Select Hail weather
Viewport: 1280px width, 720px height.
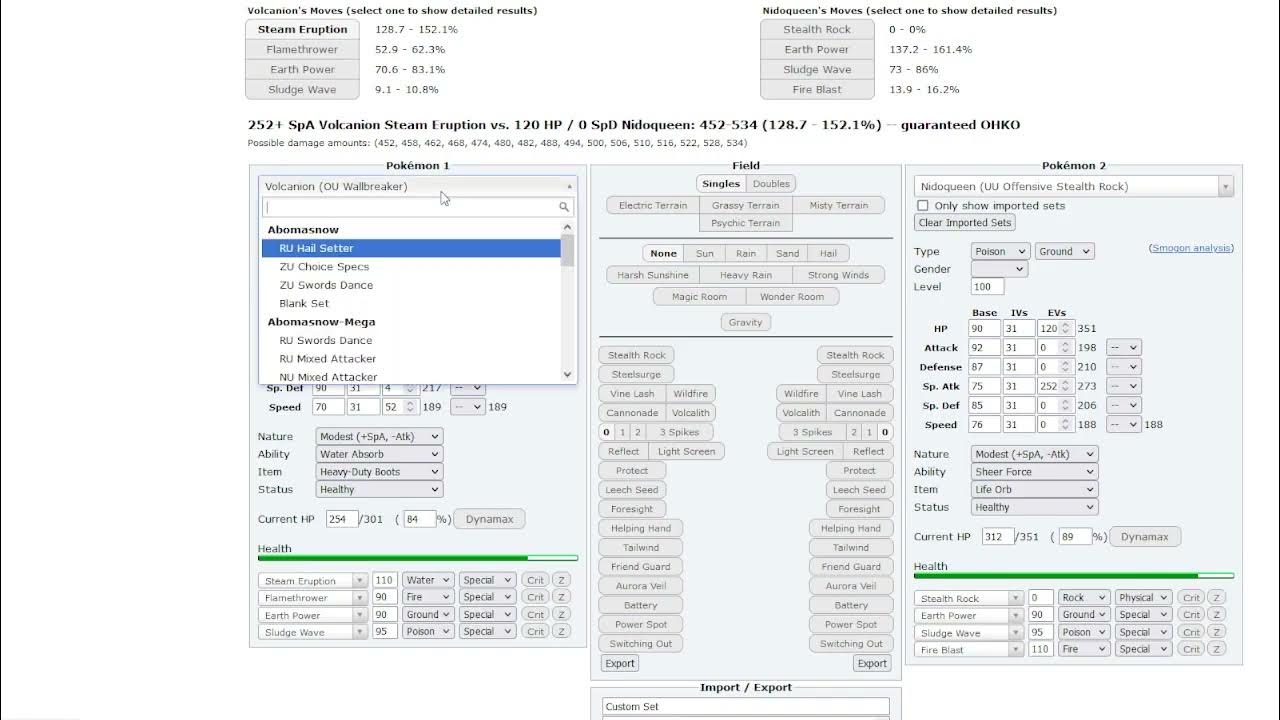pos(828,254)
